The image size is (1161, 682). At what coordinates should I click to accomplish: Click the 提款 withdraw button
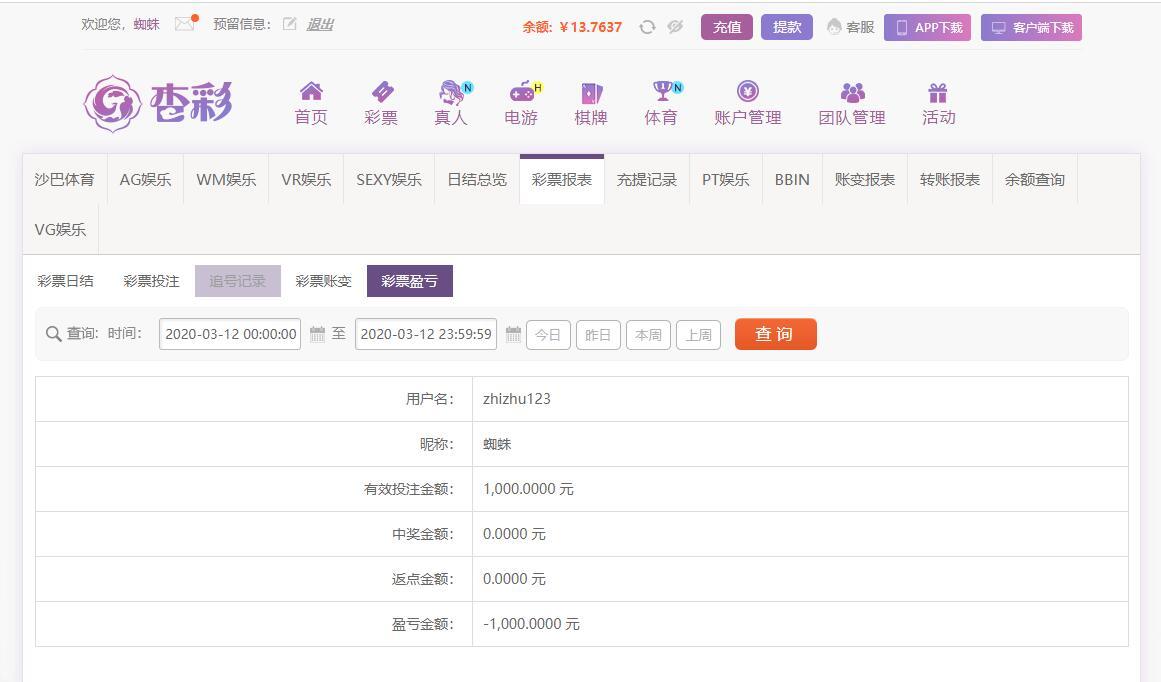787,27
